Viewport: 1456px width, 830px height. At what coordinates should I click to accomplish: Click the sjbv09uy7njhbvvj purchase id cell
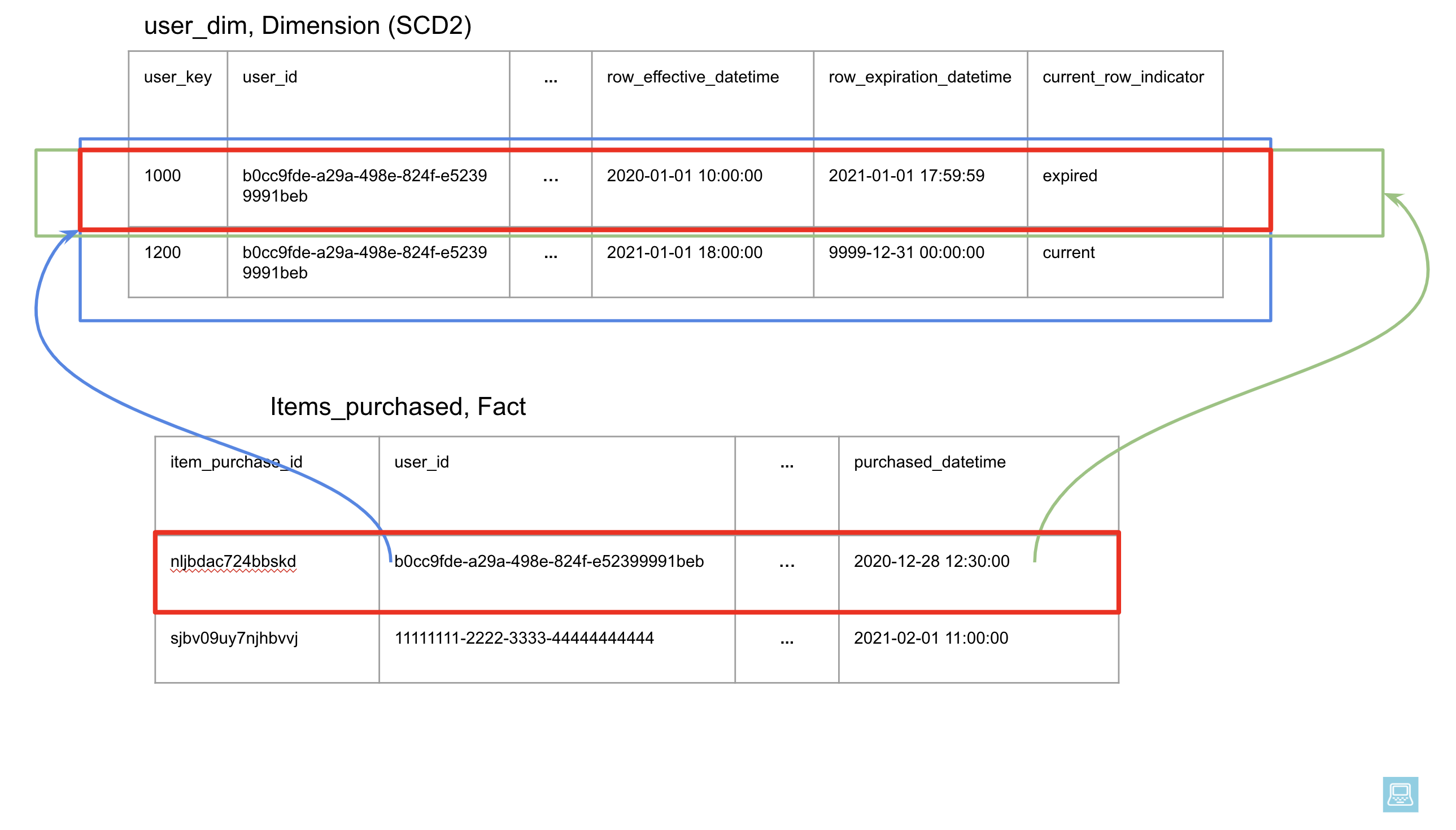[234, 638]
